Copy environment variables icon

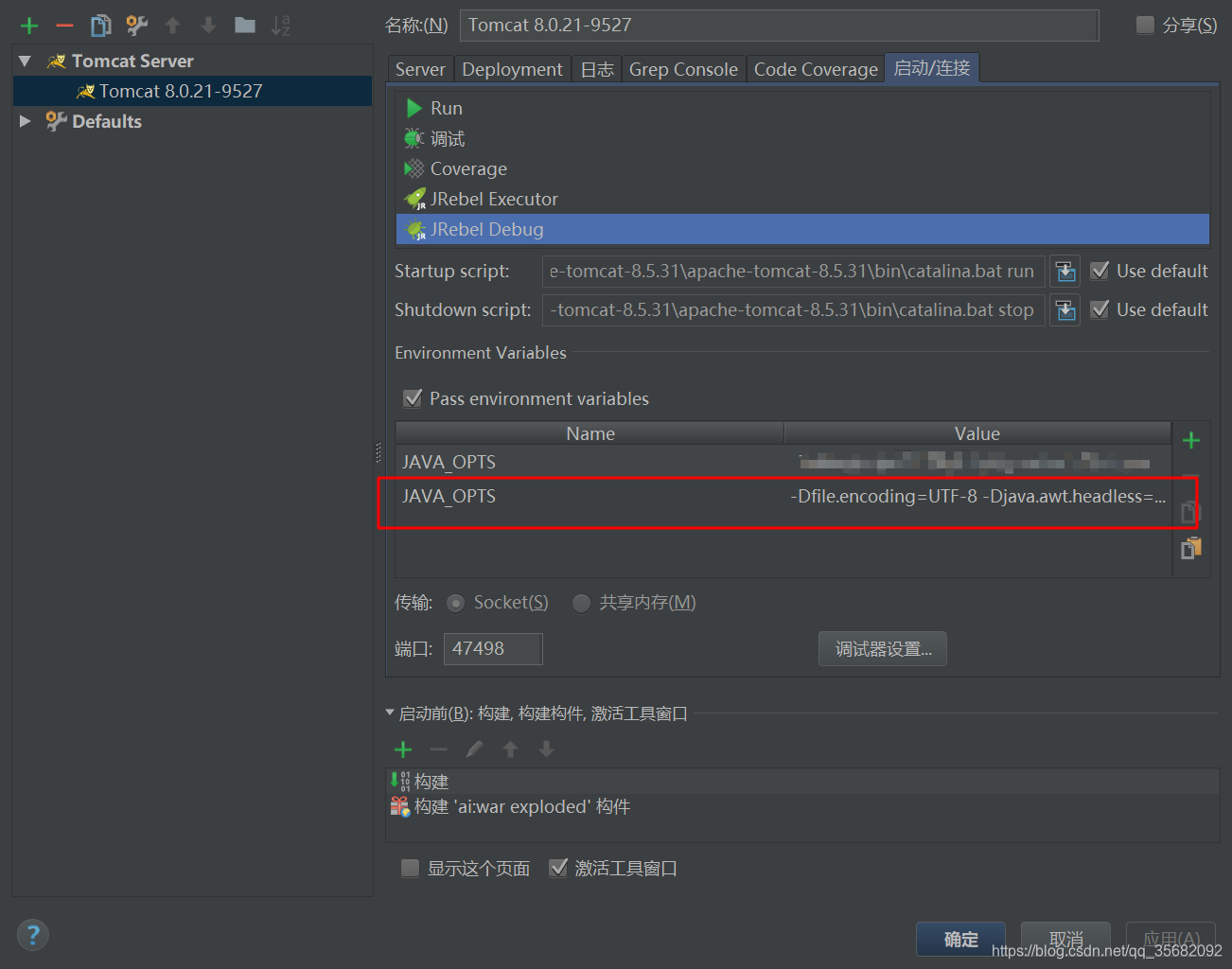pyautogui.click(x=1191, y=512)
